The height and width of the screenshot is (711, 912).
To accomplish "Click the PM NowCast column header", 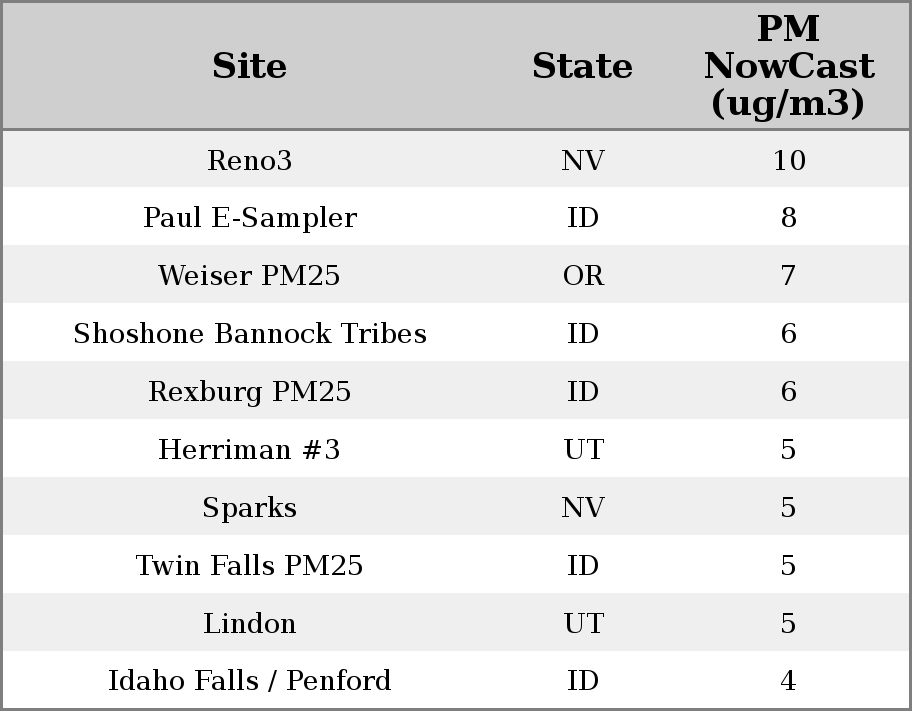I will coord(788,66).
